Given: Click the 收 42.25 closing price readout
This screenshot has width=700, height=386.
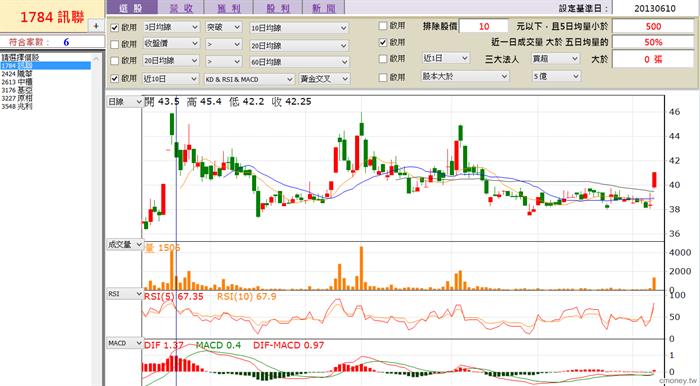Looking at the screenshot, I should pyautogui.click(x=292, y=102).
